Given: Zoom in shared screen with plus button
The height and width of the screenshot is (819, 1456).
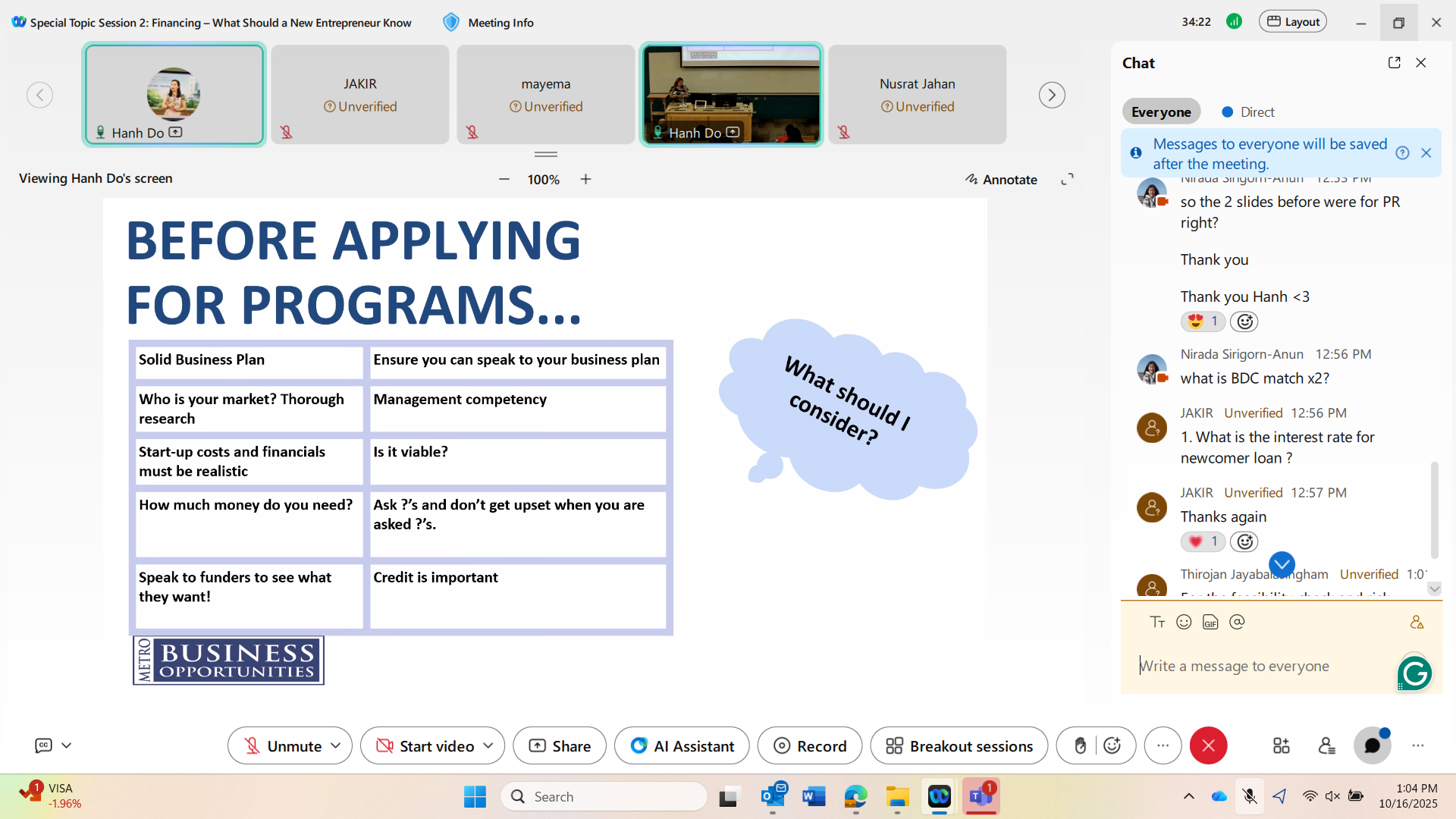Looking at the screenshot, I should coord(585,180).
